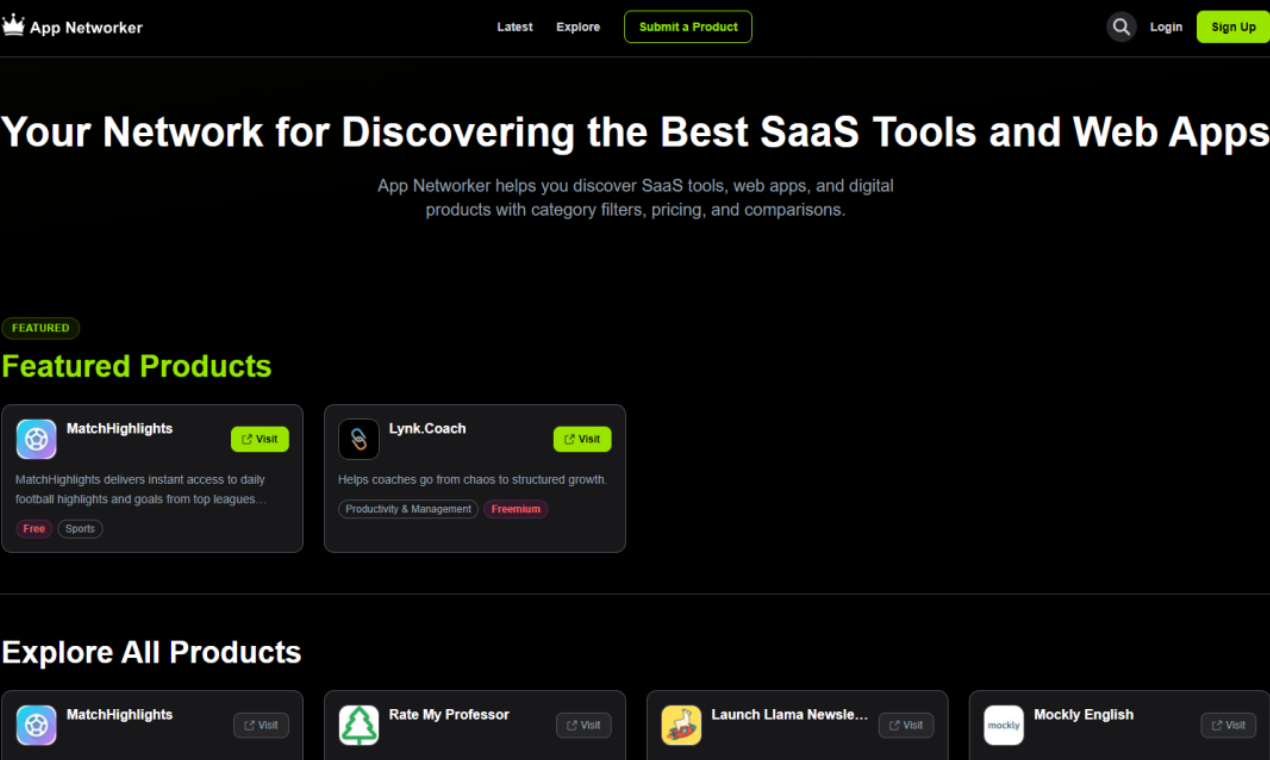1270x760 pixels.
Task: Select the Freemium pricing tag
Action: pos(516,509)
